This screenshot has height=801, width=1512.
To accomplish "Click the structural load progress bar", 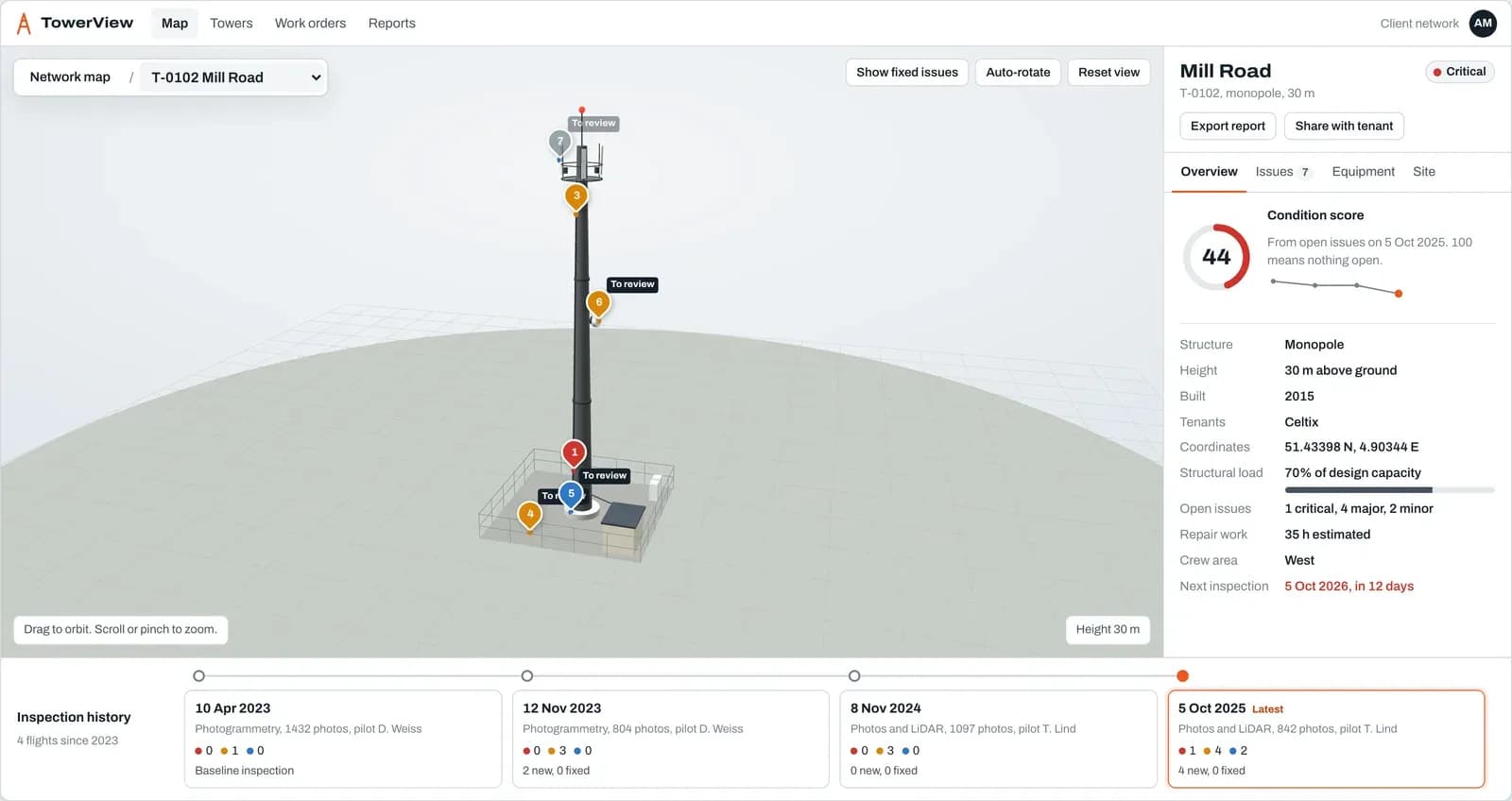I will [1389, 490].
